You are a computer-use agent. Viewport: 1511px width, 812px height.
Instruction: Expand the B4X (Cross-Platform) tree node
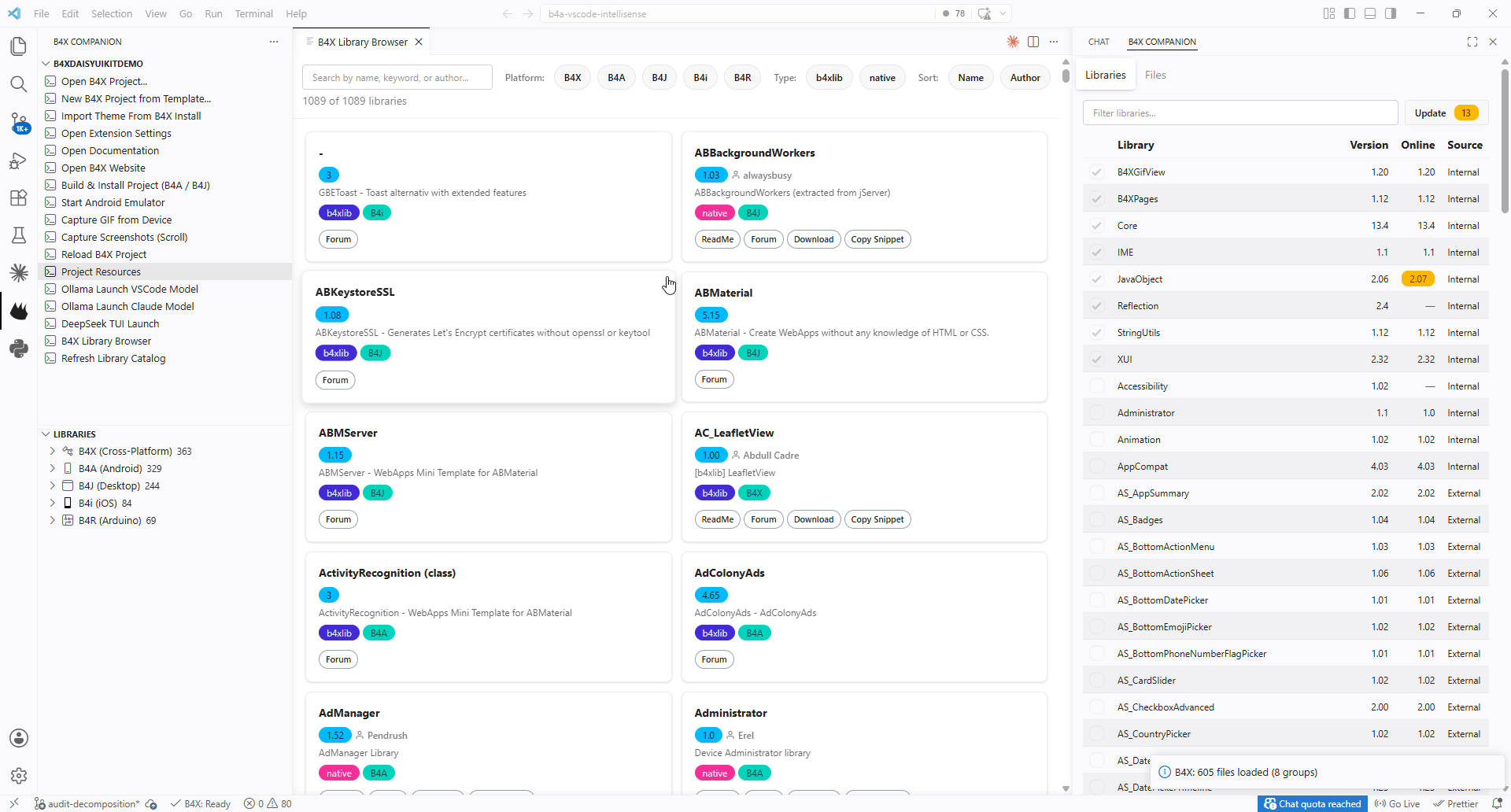[53, 452]
